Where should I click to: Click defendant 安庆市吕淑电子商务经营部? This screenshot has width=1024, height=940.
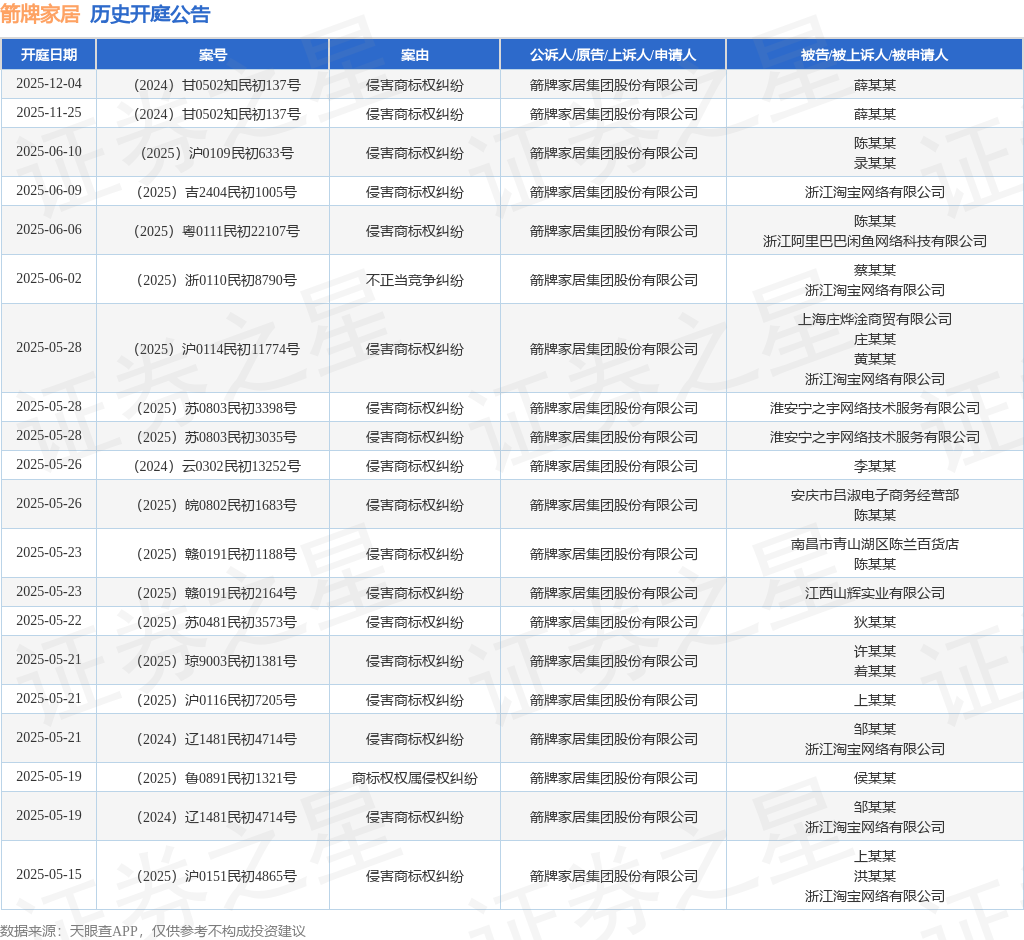tap(874, 495)
